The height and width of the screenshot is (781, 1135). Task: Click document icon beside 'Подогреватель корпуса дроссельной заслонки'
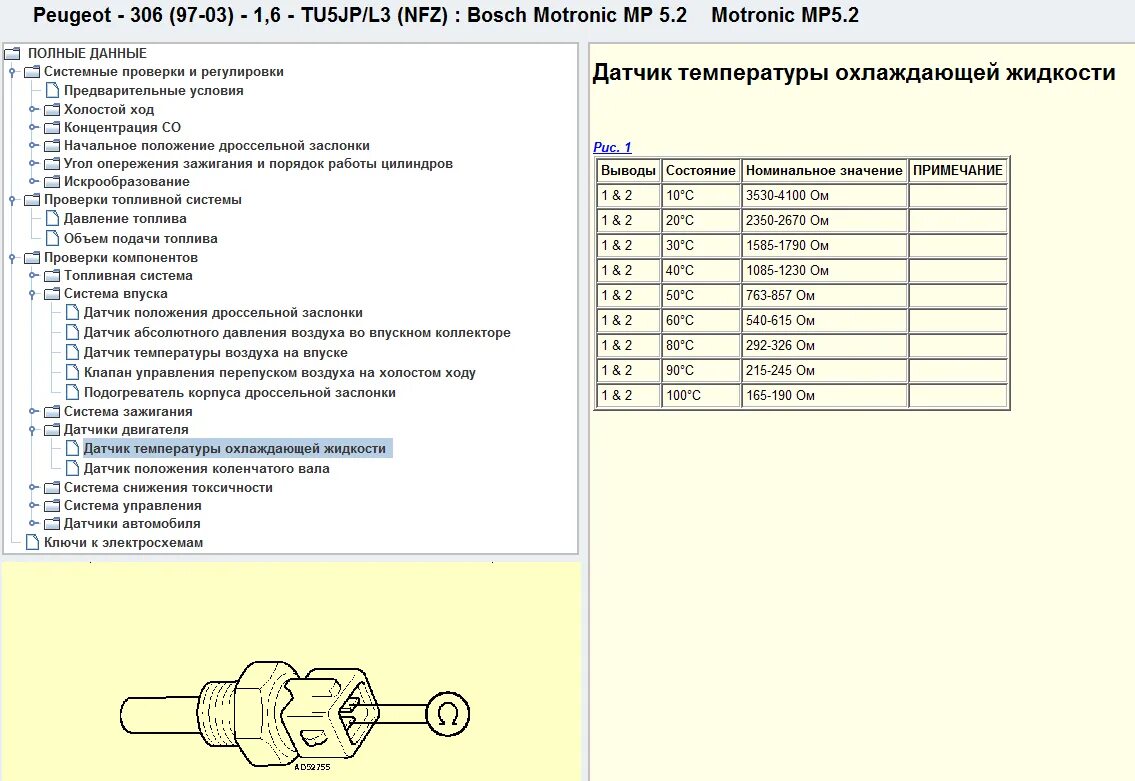tap(72, 392)
